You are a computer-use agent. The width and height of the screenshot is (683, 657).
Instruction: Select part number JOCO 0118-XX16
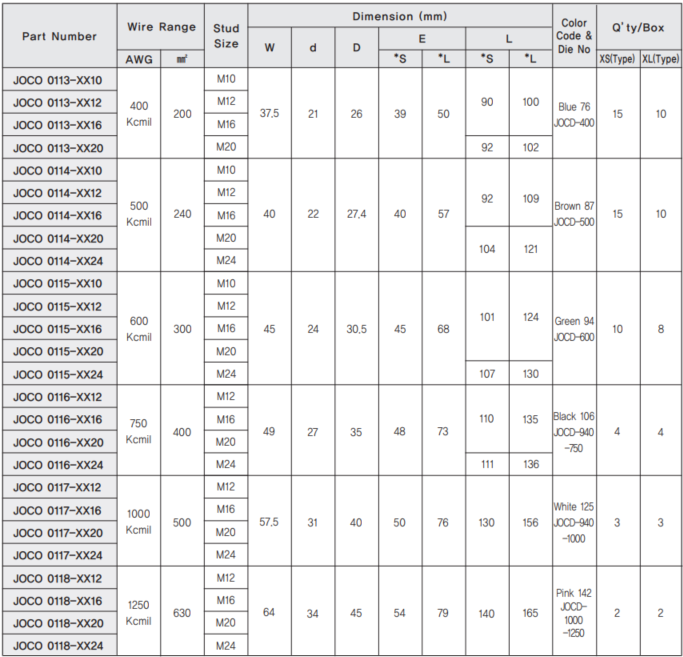60,601
